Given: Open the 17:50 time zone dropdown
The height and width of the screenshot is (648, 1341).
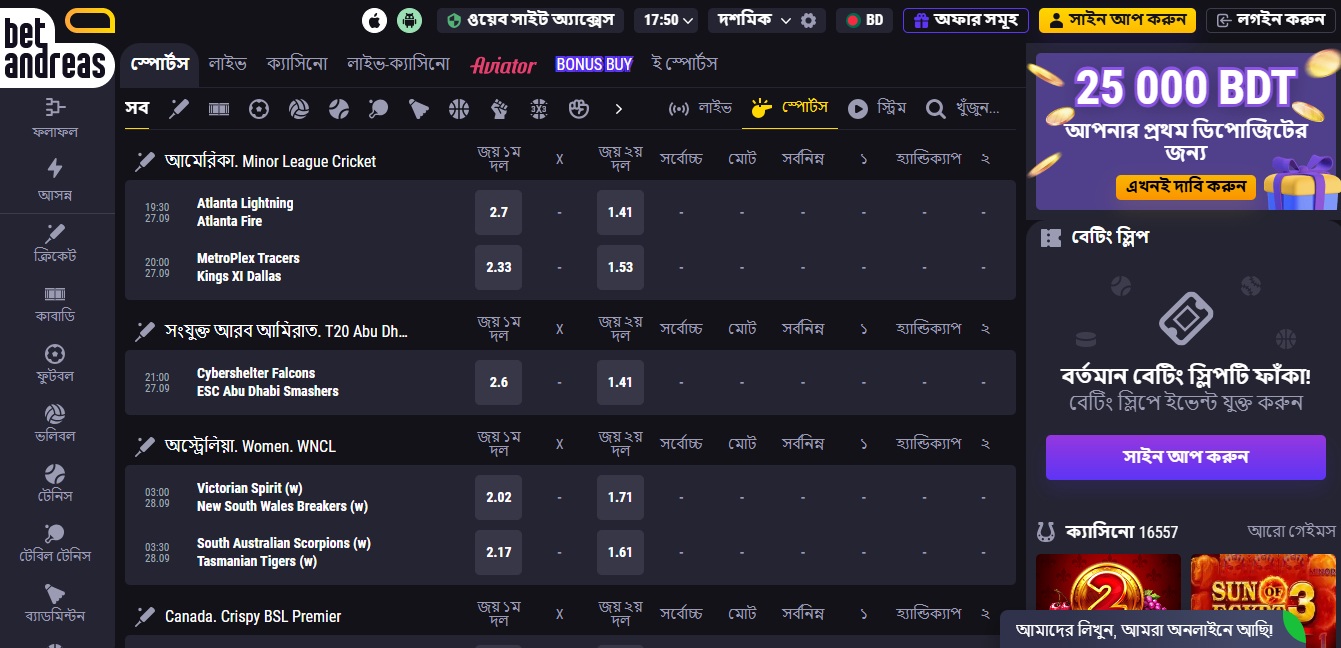Looking at the screenshot, I should [669, 20].
